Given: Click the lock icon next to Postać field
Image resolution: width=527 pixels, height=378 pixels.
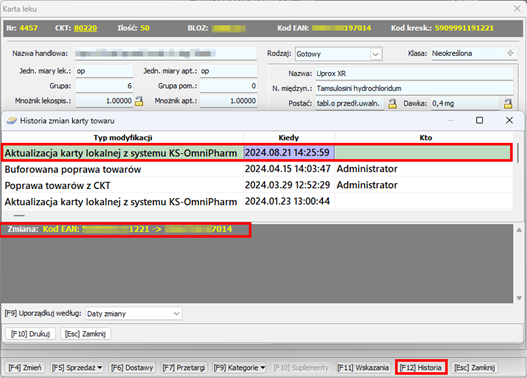Looking at the screenshot, I should click(x=392, y=103).
